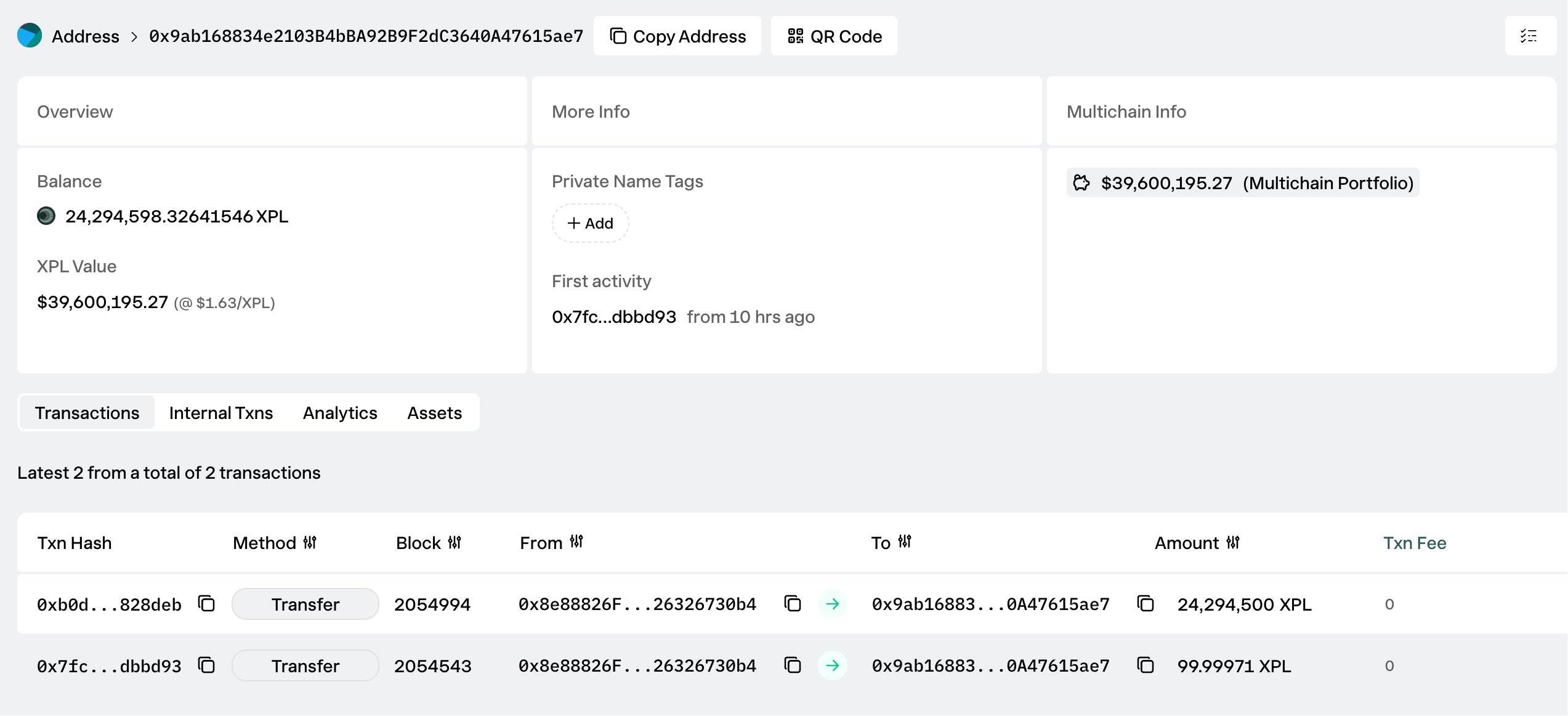
Task: Copy the 0xb0d...828deb transaction hash
Action: (206, 604)
